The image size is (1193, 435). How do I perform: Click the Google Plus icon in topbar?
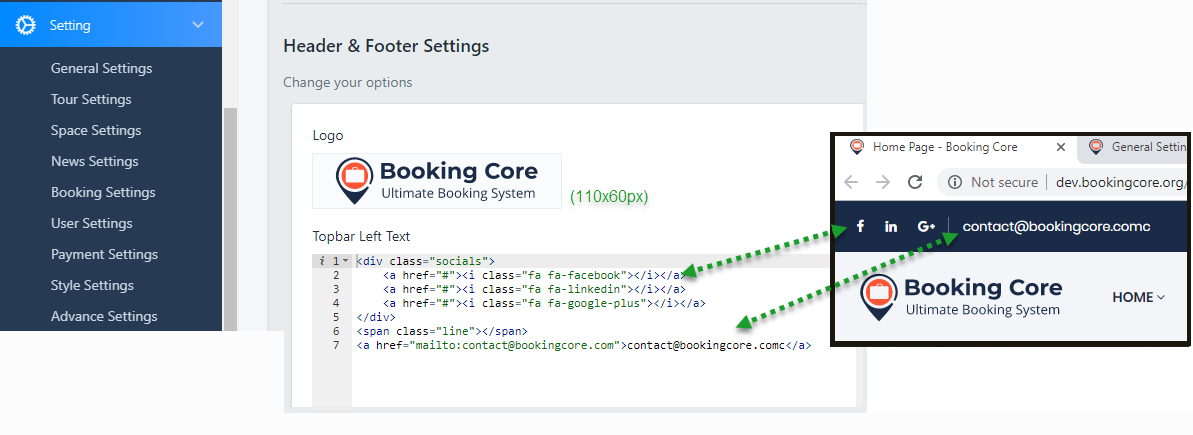[926, 227]
